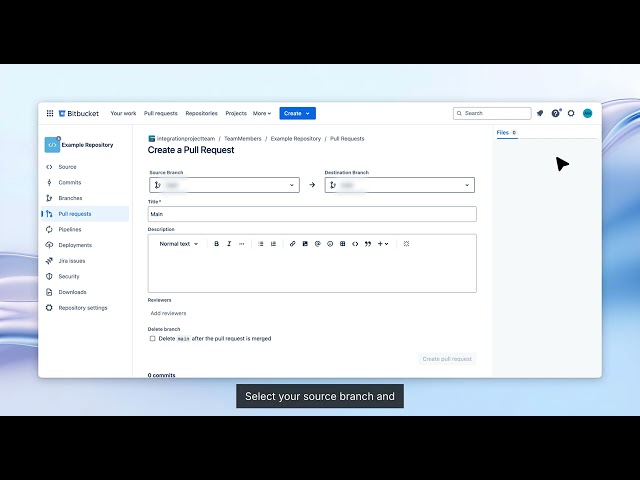Open Source in the sidebar
The width and height of the screenshot is (640, 480).
[x=67, y=167]
